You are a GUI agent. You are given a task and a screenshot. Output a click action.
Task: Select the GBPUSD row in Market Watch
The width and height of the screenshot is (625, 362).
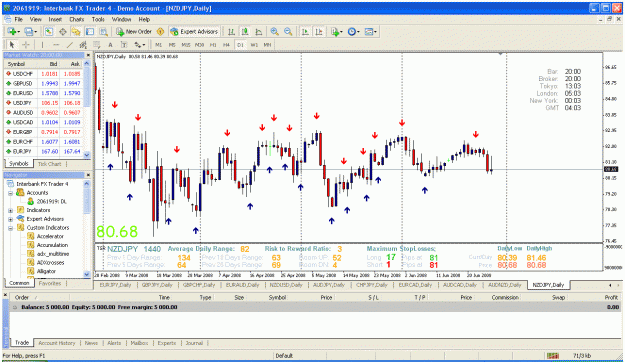pos(43,83)
